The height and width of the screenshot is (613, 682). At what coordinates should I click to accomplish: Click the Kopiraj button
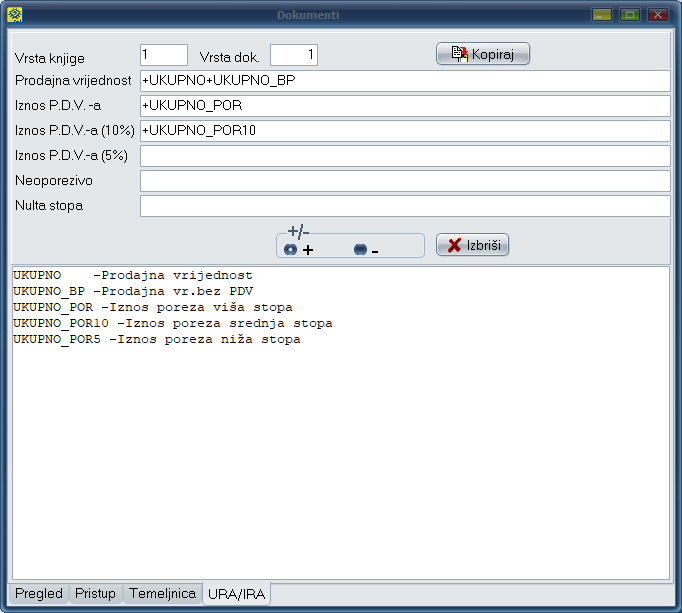pyautogui.click(x=483, y=54)
